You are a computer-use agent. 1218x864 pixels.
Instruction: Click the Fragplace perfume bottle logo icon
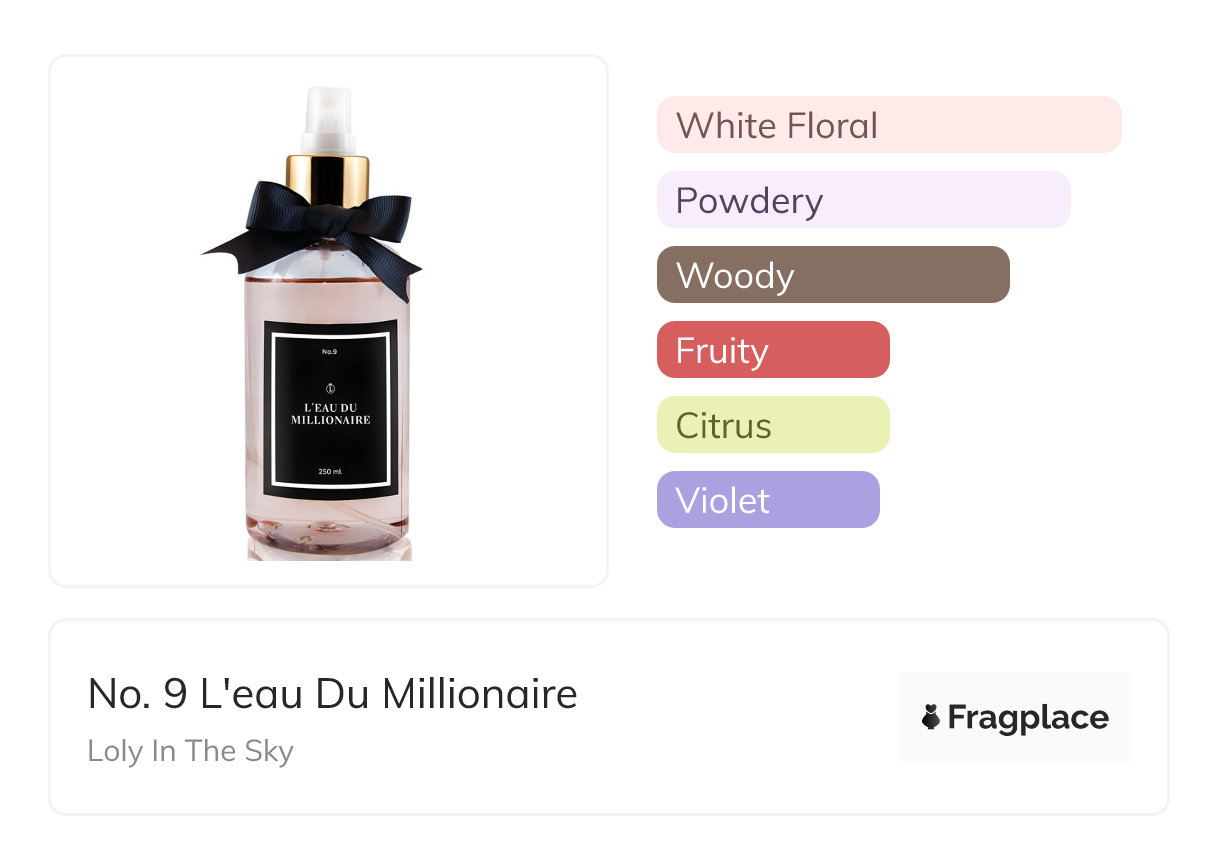(x=931, y=717)
